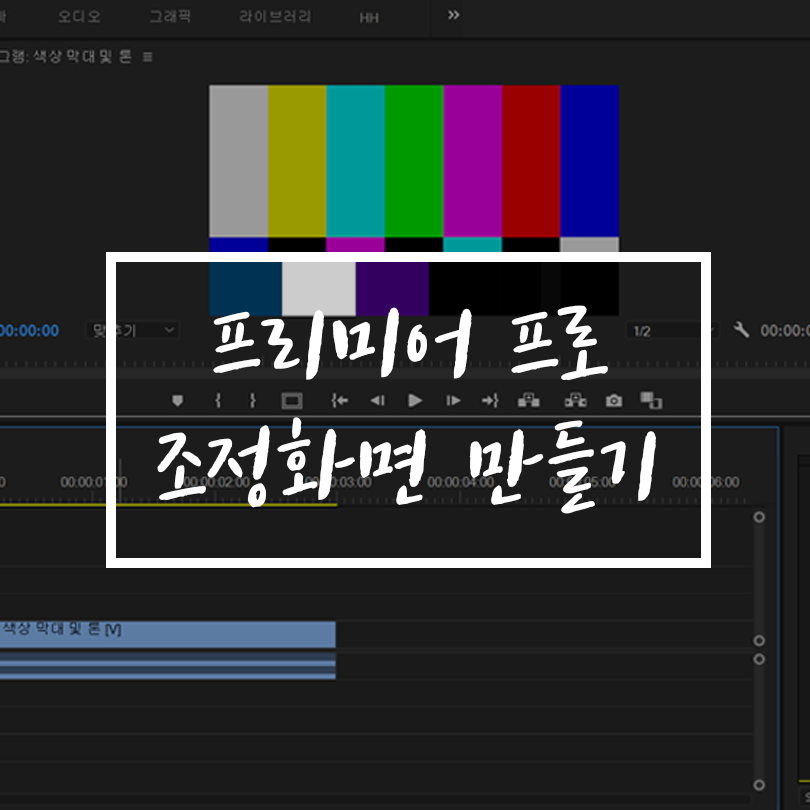Export frame with the camera icon
Image resolution: width=810 pixels, height=810 pixels.
pos(614,401)
